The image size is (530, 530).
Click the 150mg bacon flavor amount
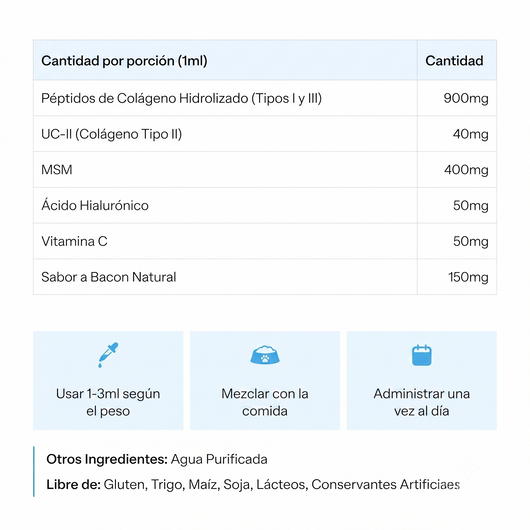pyautogui.click(x=468, y=277)
